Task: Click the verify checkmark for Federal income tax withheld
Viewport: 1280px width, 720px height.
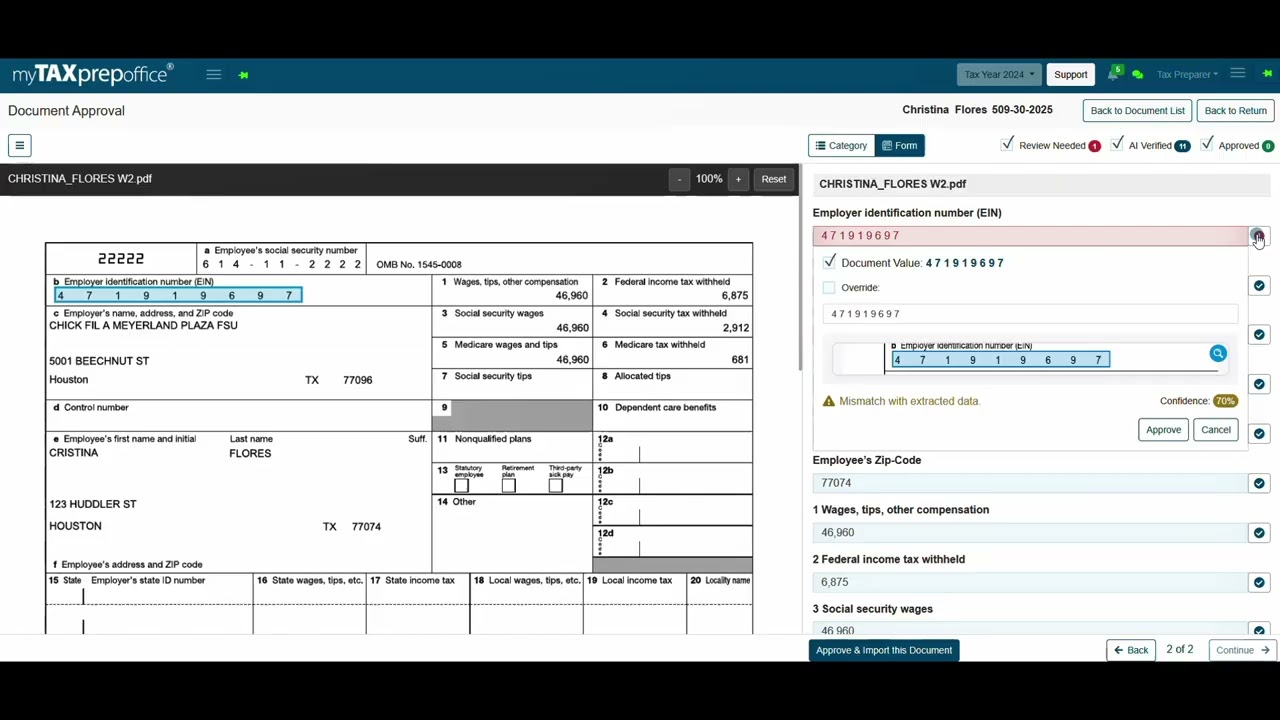Action: [1259, 582]
